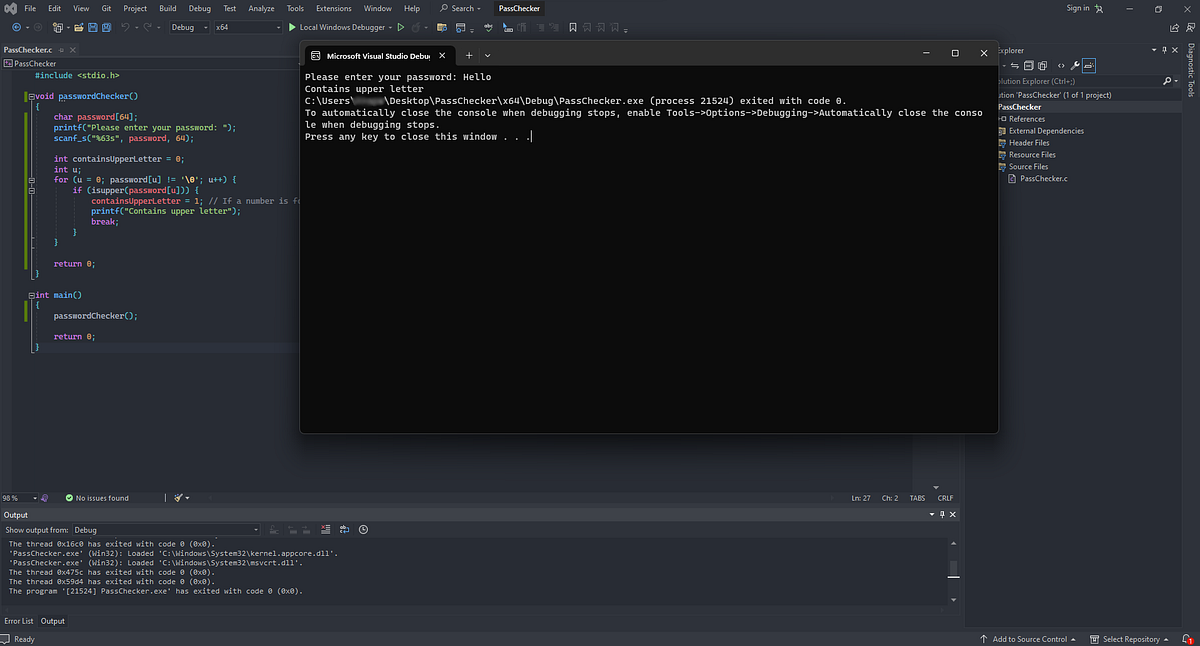Open the x64 platform dropdown
Image resolution: width=1200 pixels, height=646 pixels.
tap(278, 27)
